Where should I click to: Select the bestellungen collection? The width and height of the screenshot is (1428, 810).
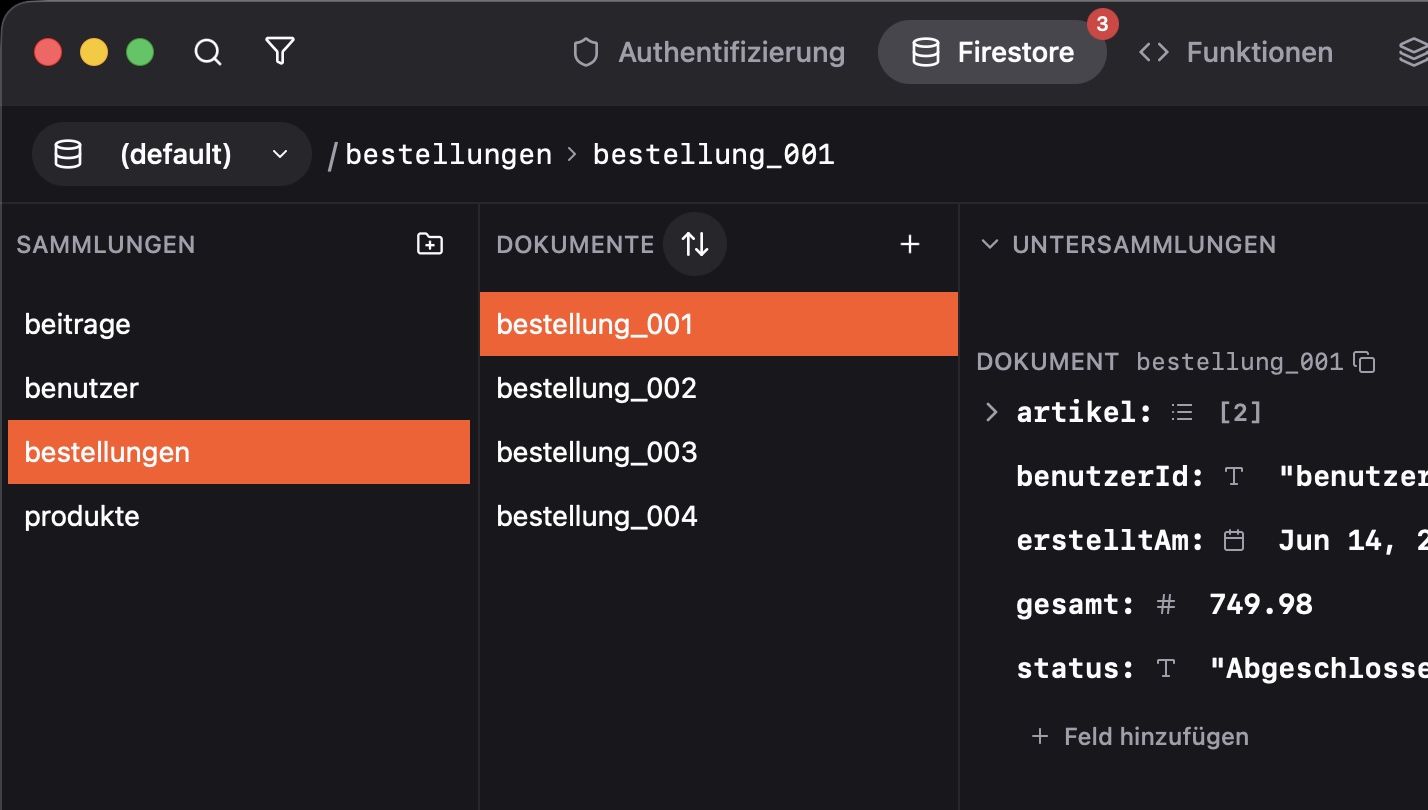pyautogui.click(x=239, y=452)
